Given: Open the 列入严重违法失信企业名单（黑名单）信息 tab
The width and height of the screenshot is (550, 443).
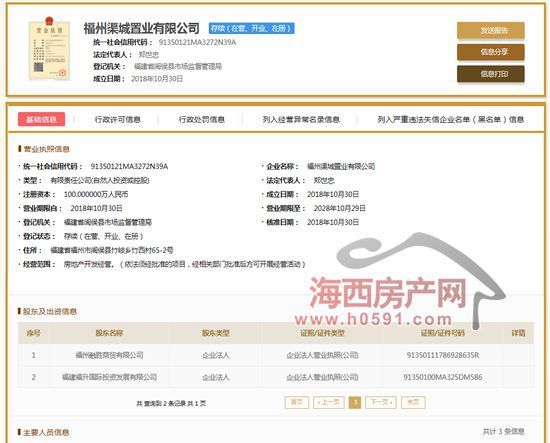Looking at the screenshot, I should [x=451, y=120].
